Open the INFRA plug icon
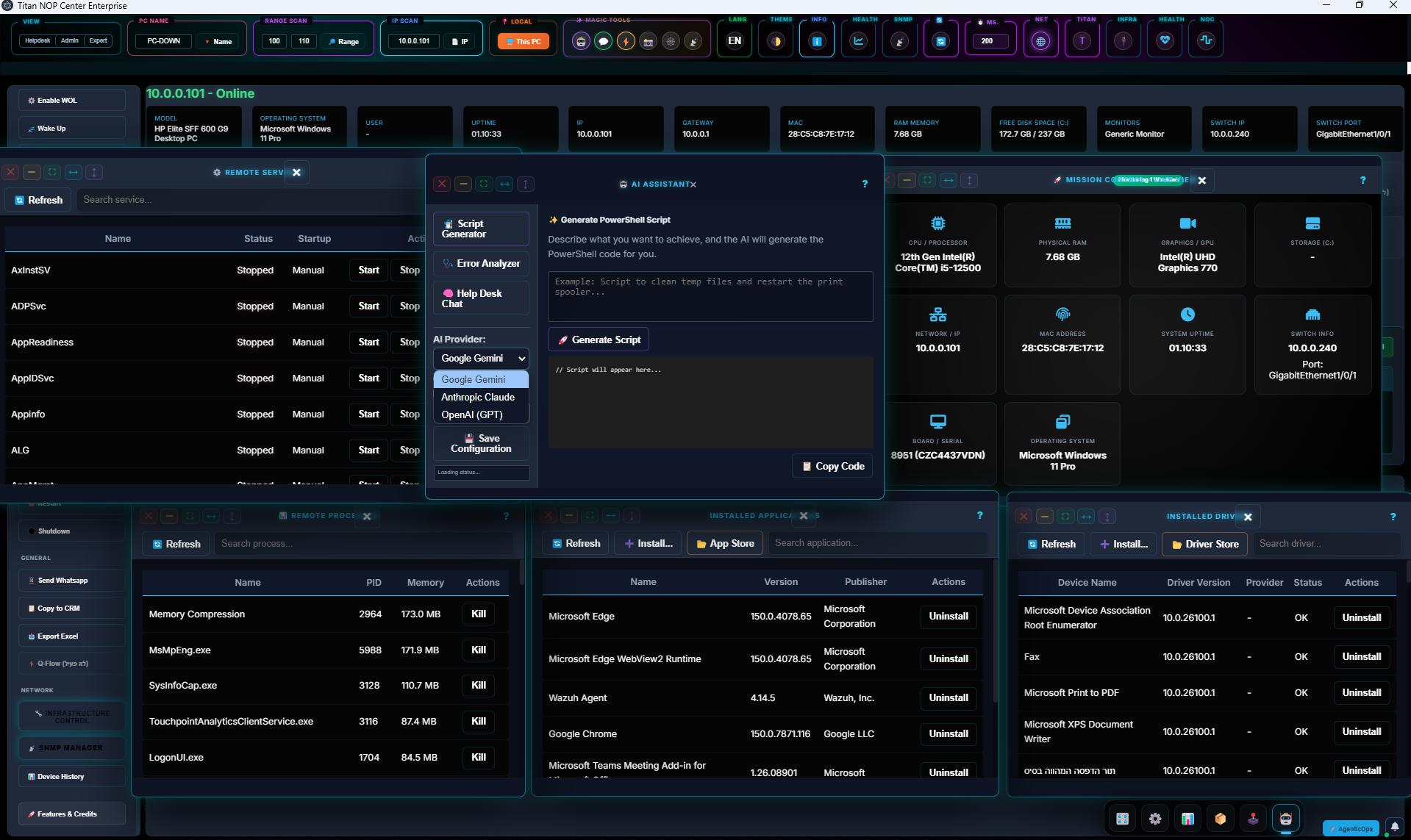 tap(1124, 41)
